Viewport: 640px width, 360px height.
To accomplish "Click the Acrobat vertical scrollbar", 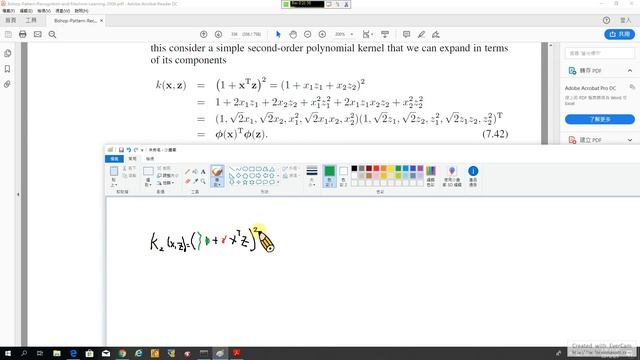I will (x=551, y=94).
